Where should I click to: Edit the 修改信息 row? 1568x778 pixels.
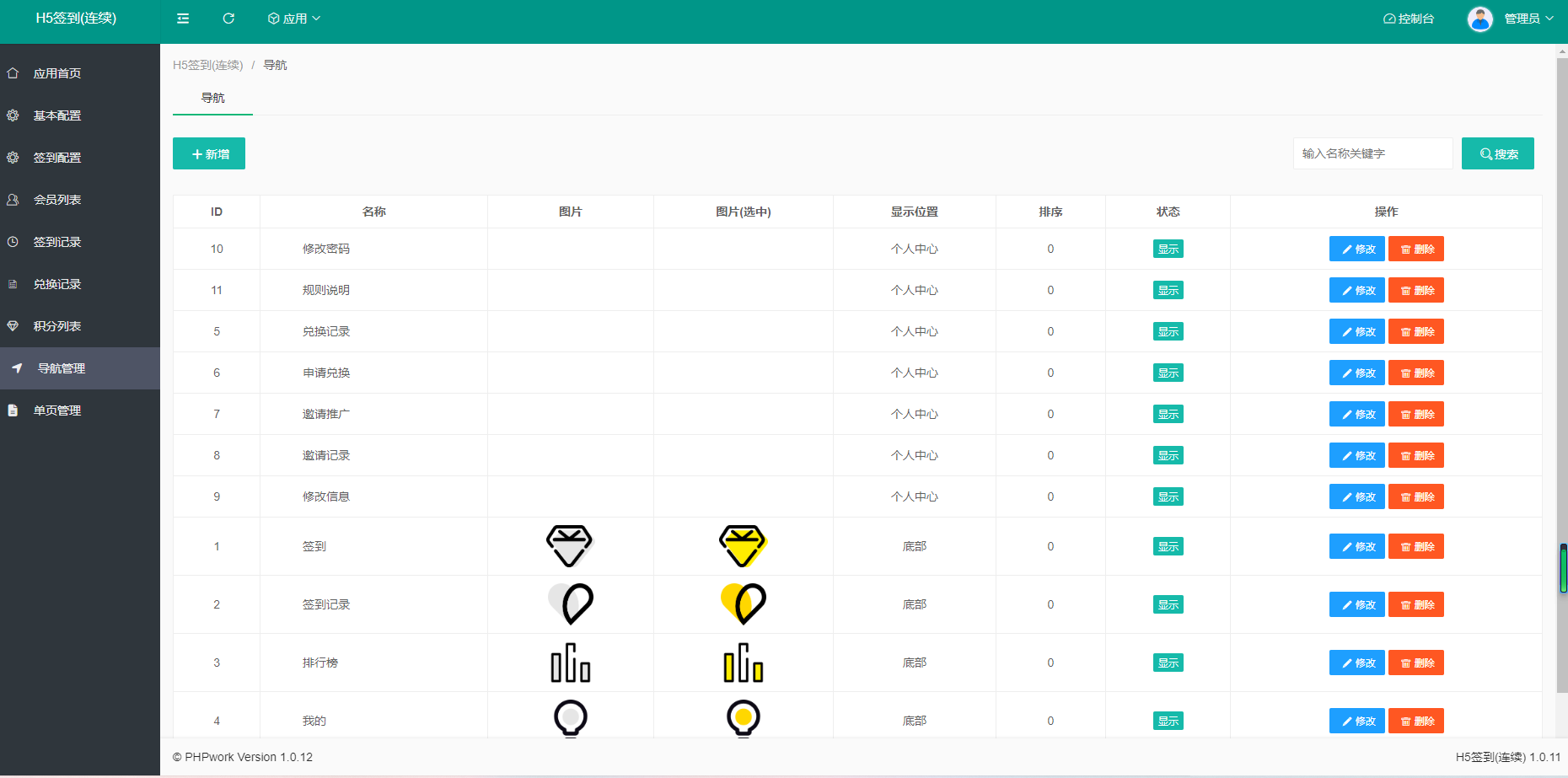coord(1357,496)
